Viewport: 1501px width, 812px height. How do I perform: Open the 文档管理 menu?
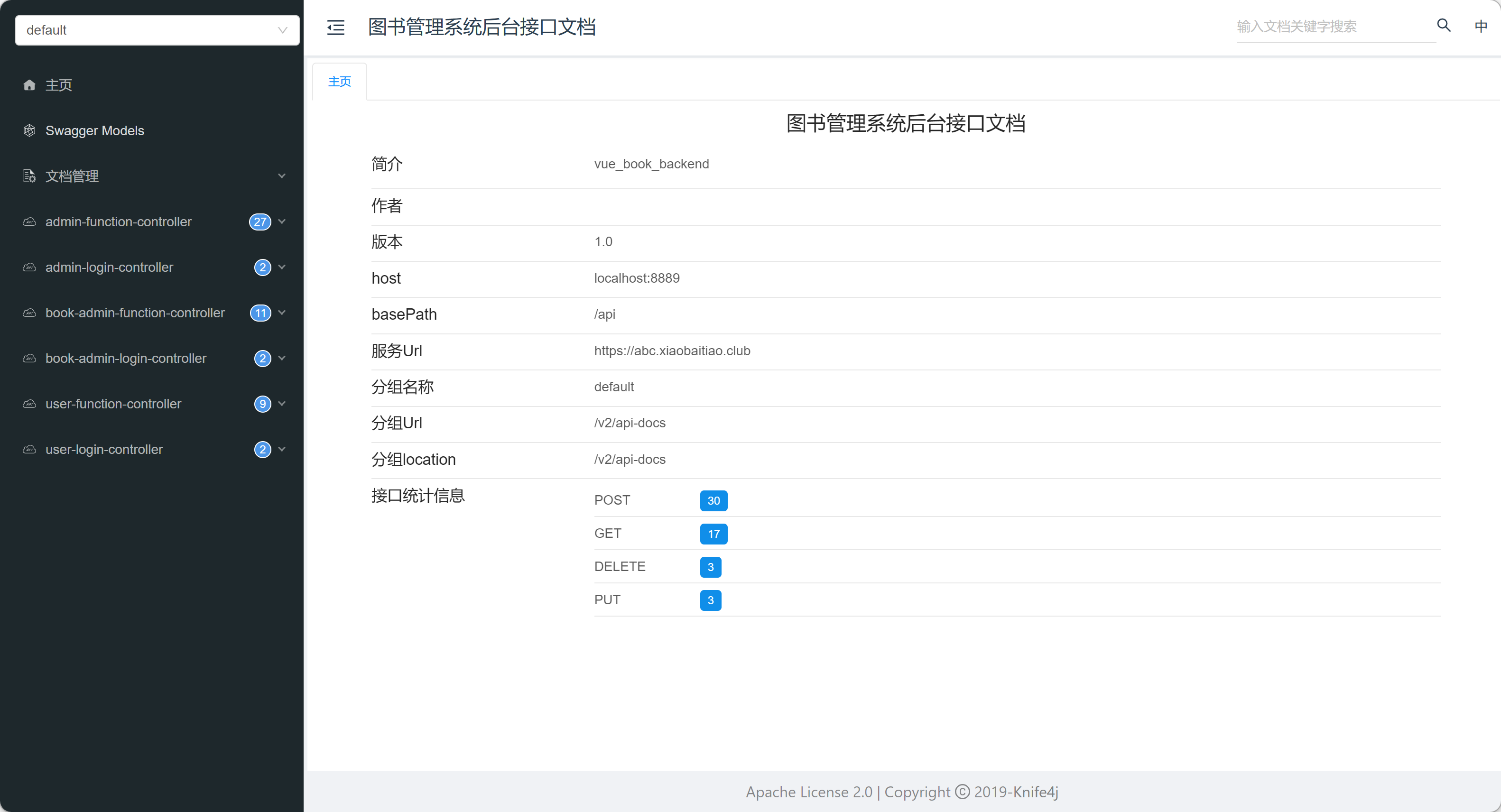[x=151, y=176]
